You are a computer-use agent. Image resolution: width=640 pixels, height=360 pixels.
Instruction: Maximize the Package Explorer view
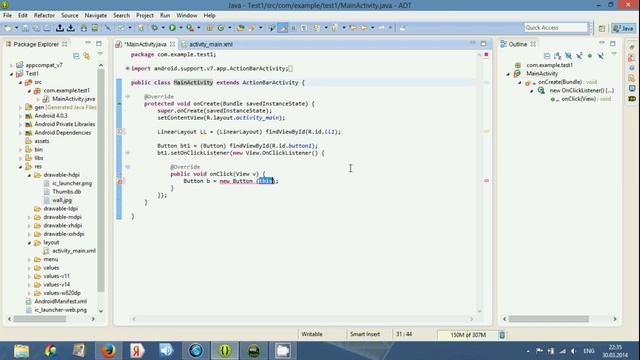tap(99, 43)
